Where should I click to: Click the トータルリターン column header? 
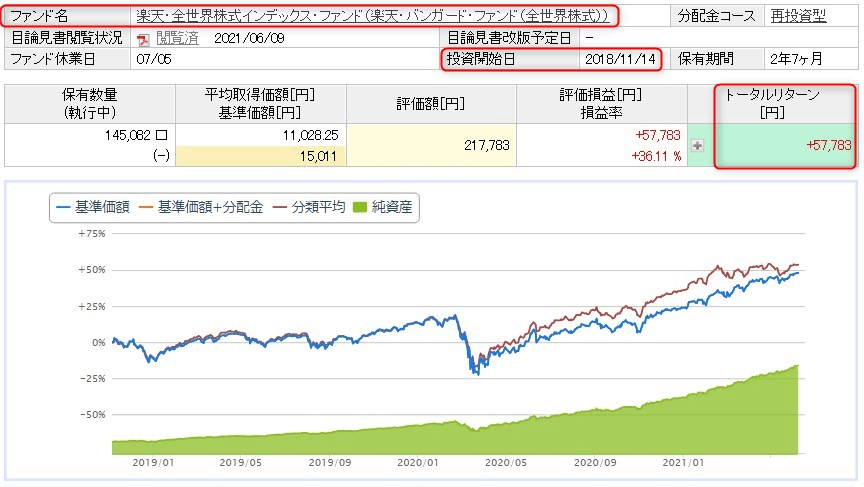coord(773,104)
